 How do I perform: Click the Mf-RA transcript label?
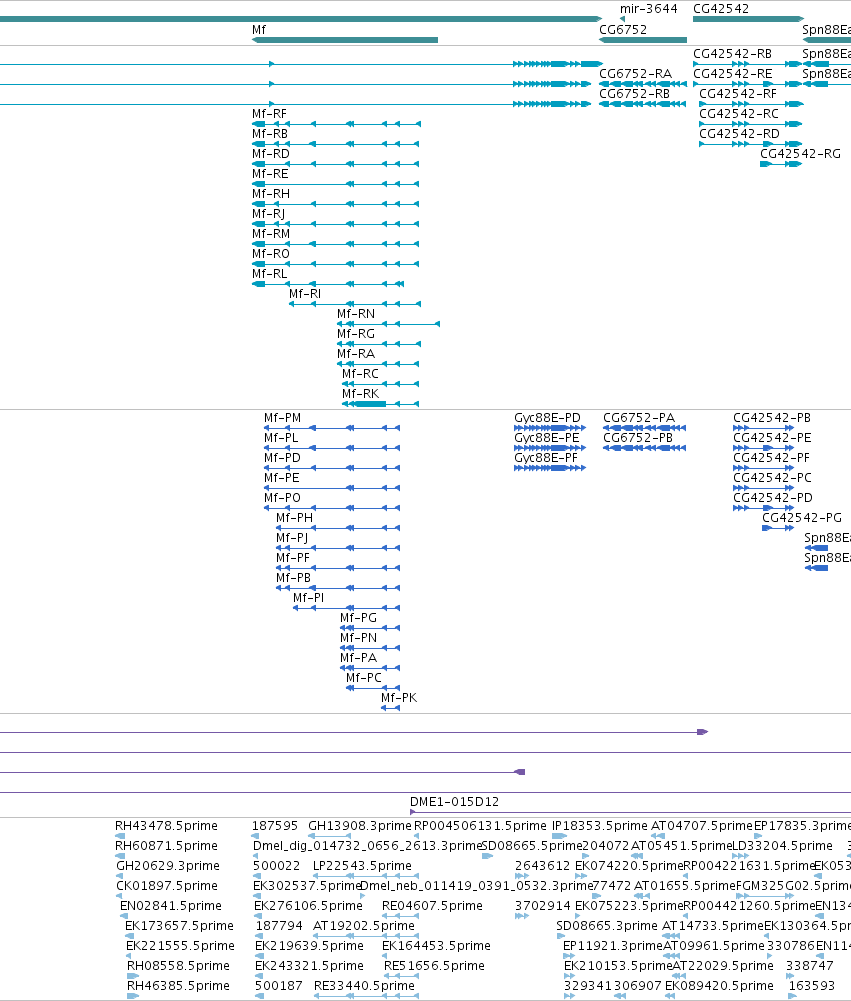point(356,354)
